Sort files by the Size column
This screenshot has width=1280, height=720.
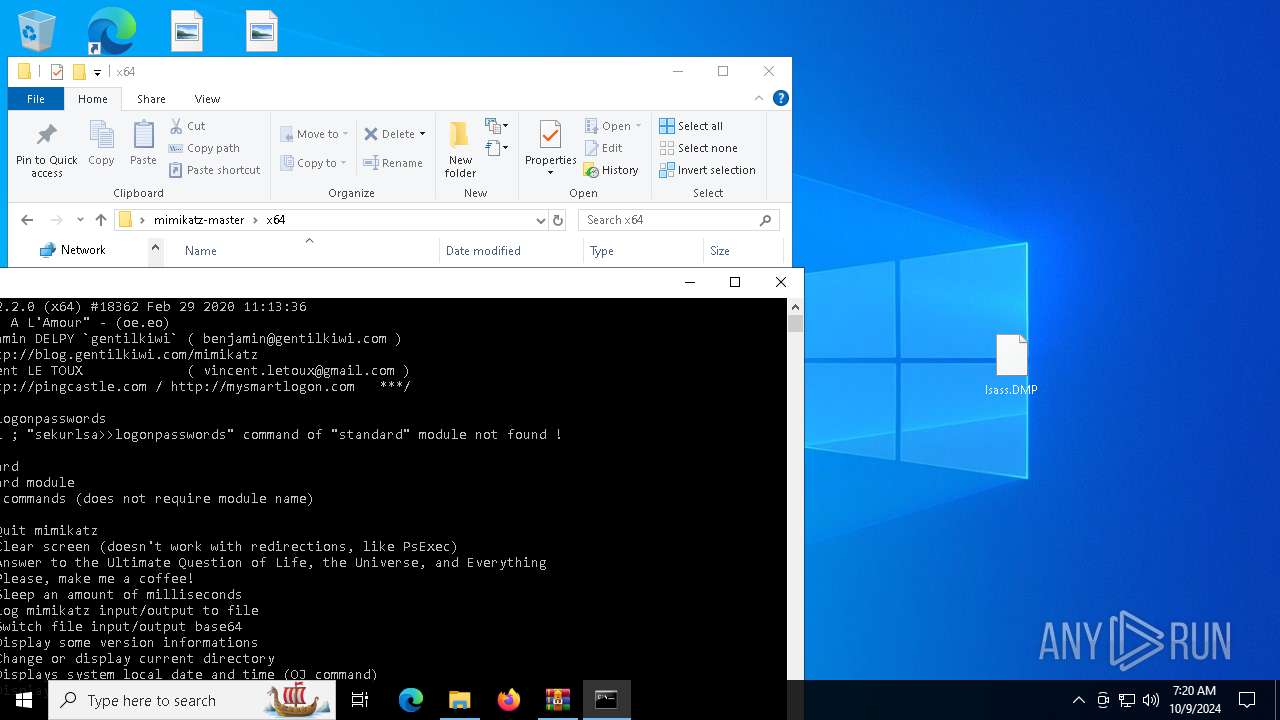pos(720,251)
